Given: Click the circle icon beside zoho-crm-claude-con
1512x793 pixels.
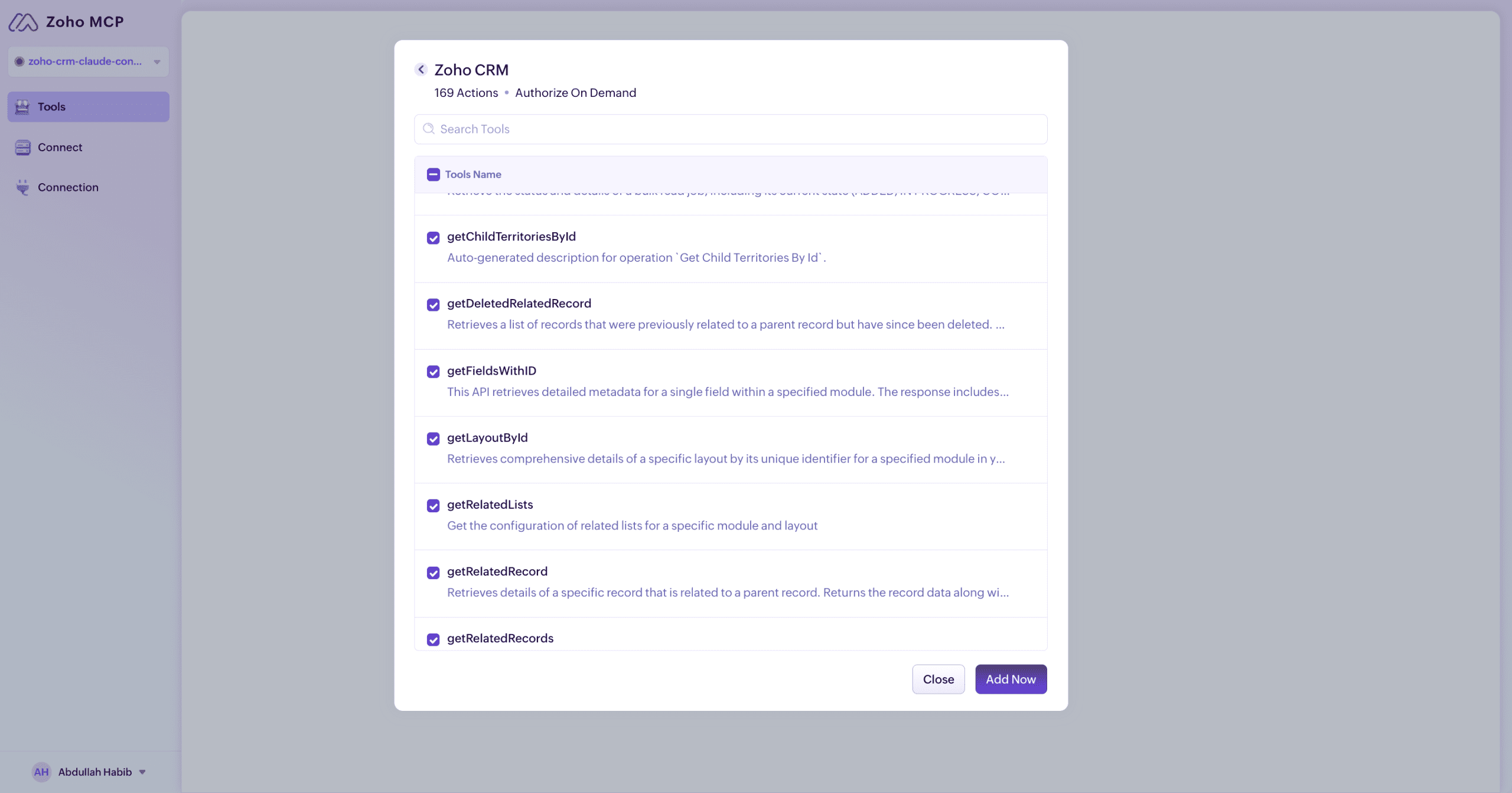Looking at the screenshot, I should [x=19, y=61].
